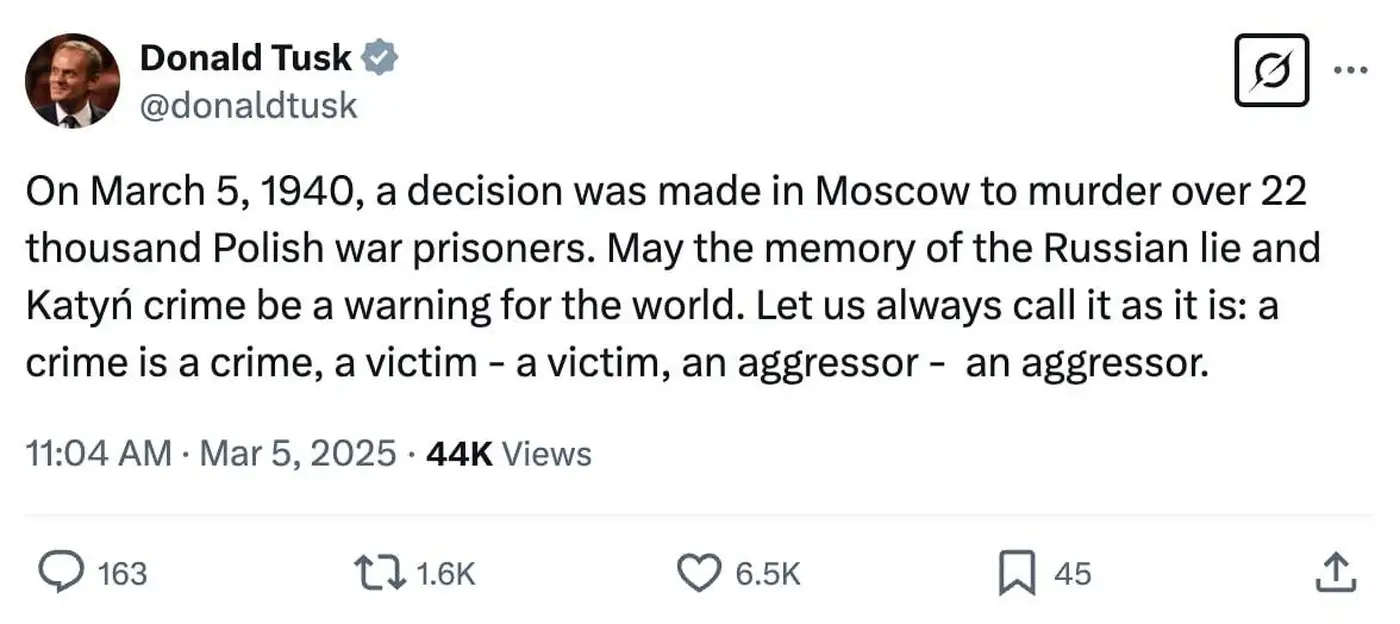Ask Grok about this post

[1271, 69]
